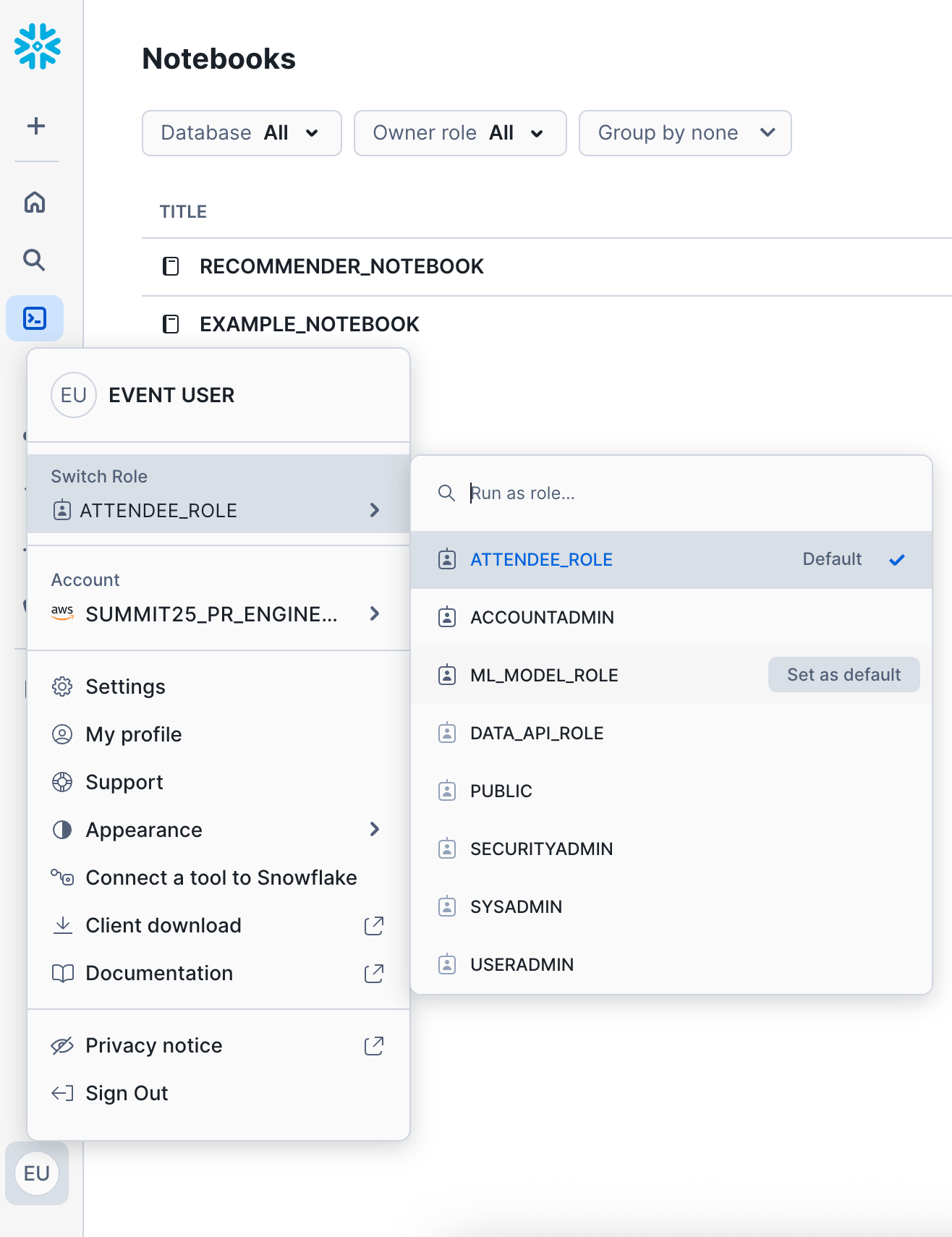Screen dimensions: 952x1237
Task: Select Documentation in the user menu
Action: click(x=218, y=973)
